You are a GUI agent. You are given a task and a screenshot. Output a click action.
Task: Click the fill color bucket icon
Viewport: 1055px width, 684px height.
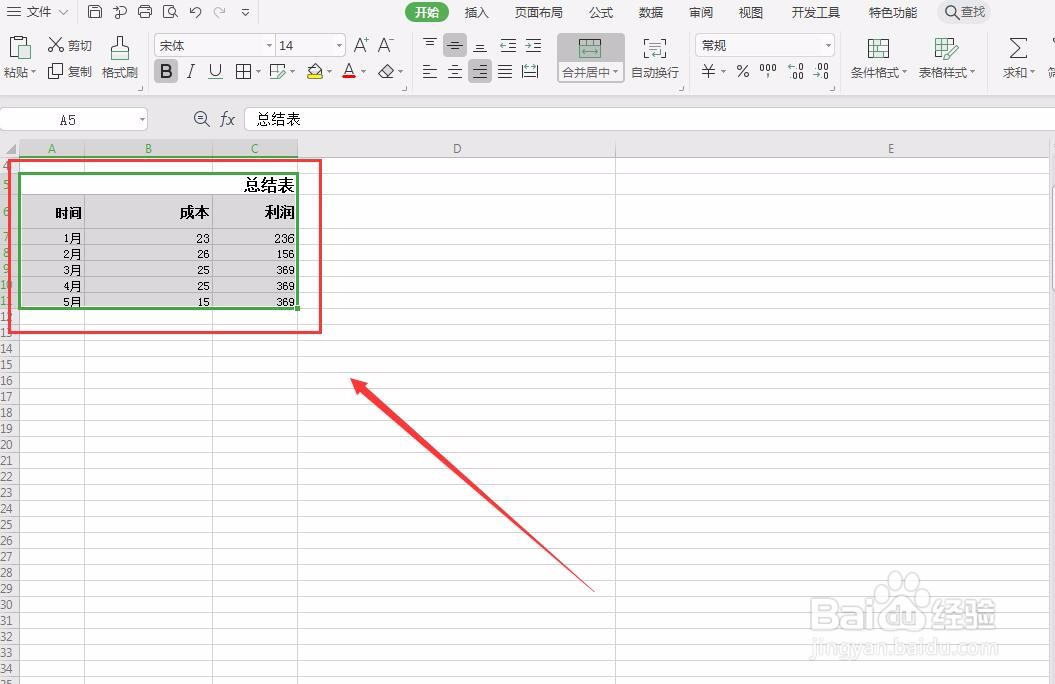[314, 71]
